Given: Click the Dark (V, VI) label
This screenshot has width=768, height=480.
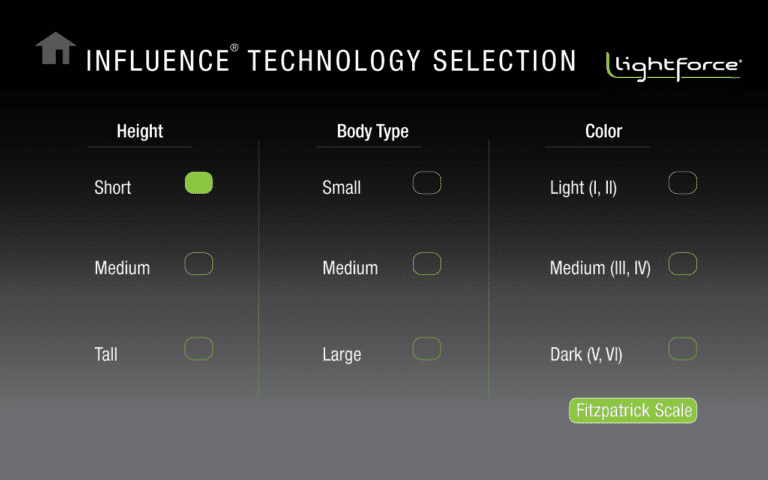Looking at the screenshot, I should coord(586,355).
